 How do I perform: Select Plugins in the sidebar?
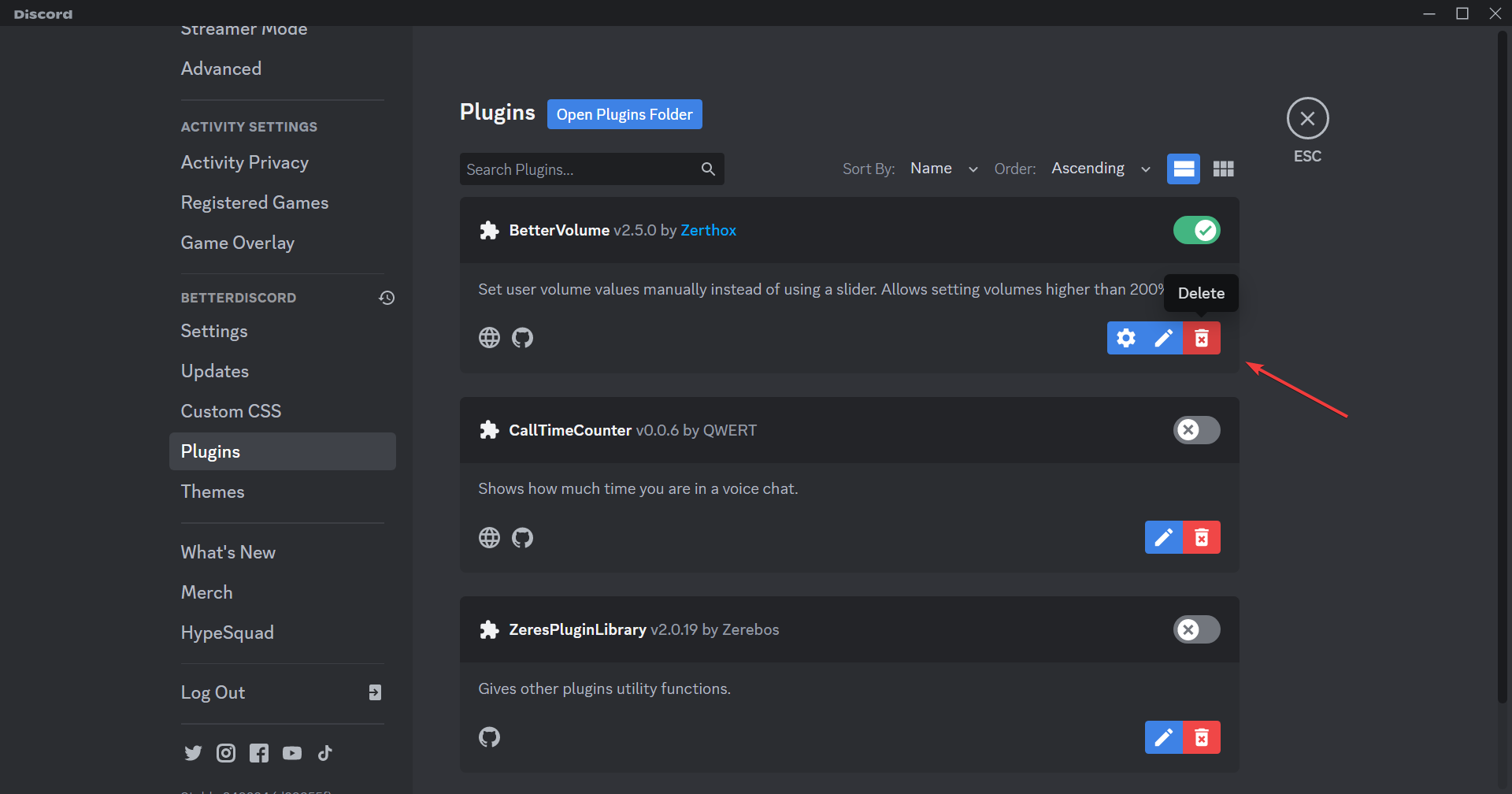tap(282, 451)
